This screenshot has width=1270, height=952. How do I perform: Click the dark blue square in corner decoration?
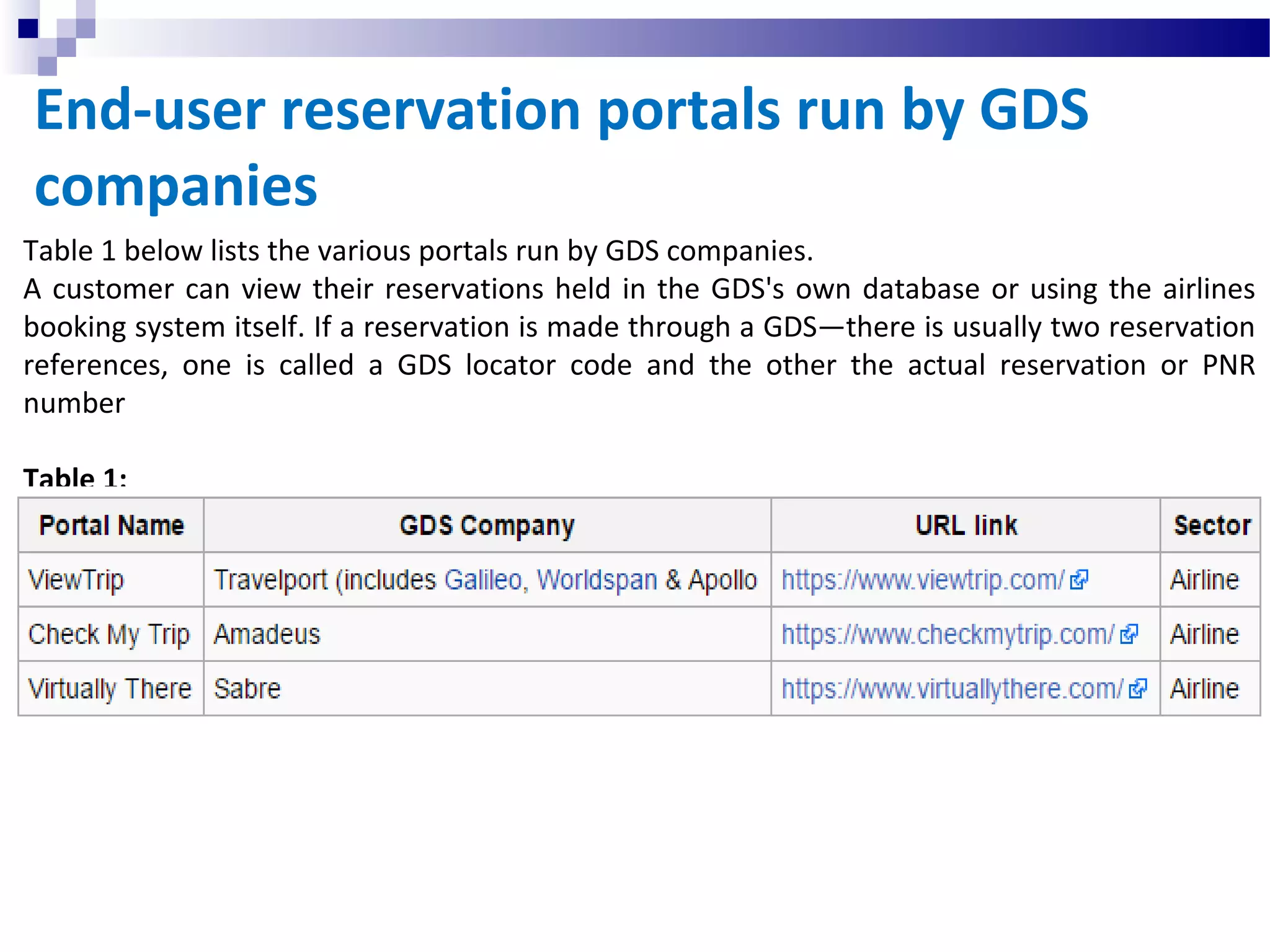click(28, 29)
